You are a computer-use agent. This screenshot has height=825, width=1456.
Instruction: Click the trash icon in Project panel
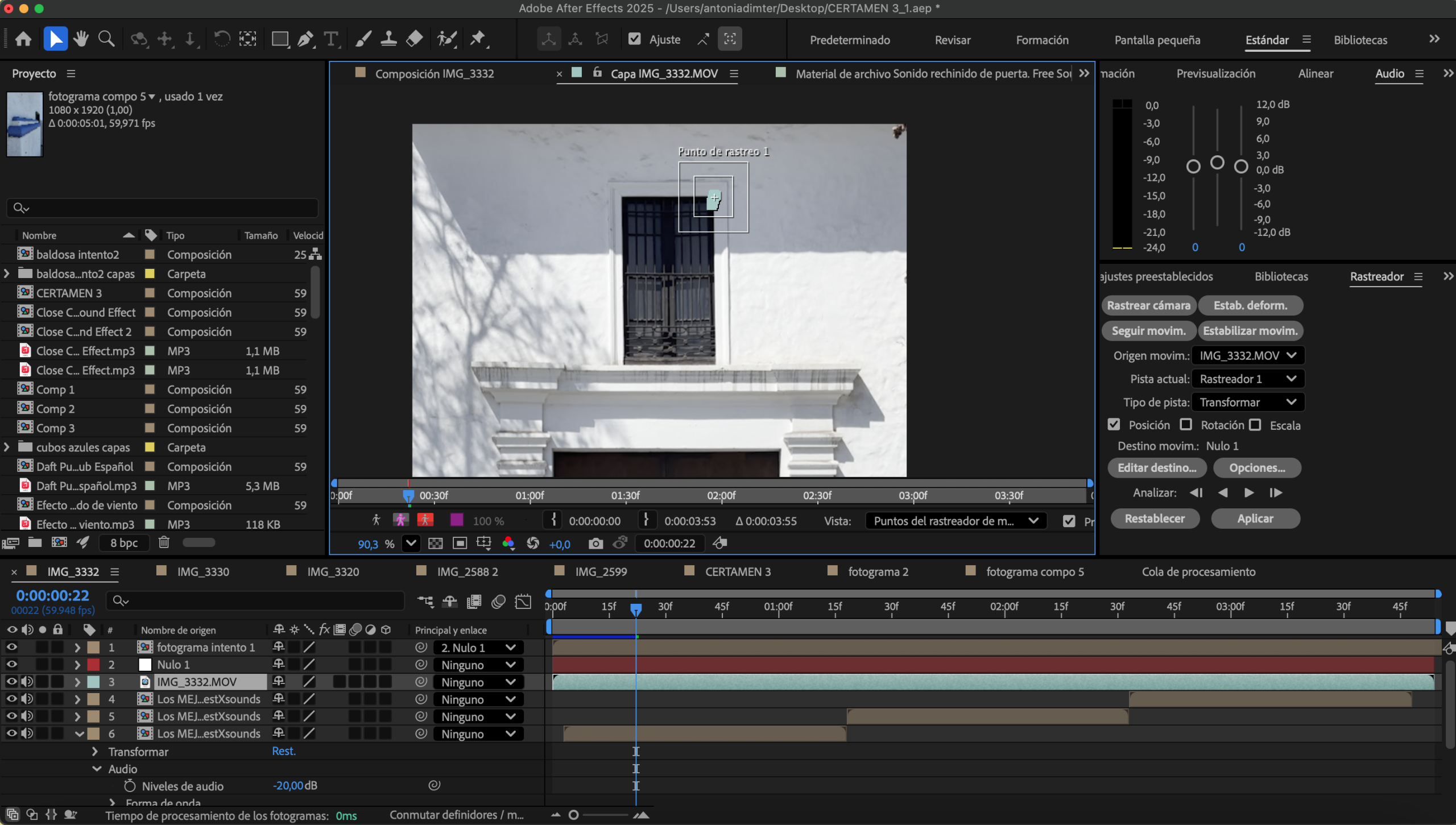[x=164, y=542]
